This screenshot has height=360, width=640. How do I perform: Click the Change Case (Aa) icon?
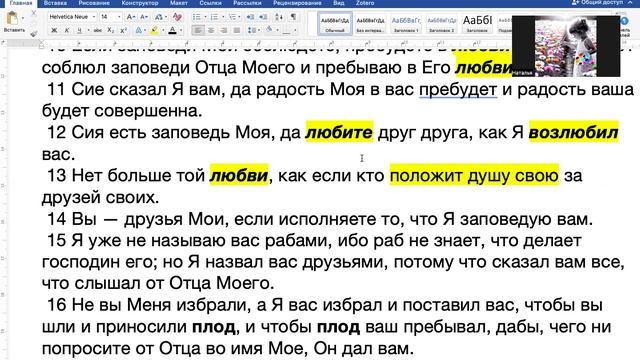tap(159, 17)
